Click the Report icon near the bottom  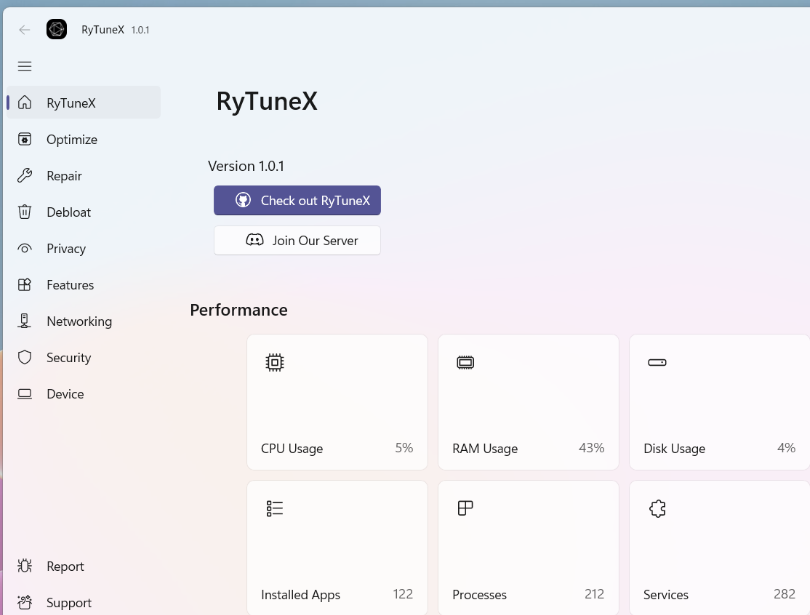(x=24, y=566)
